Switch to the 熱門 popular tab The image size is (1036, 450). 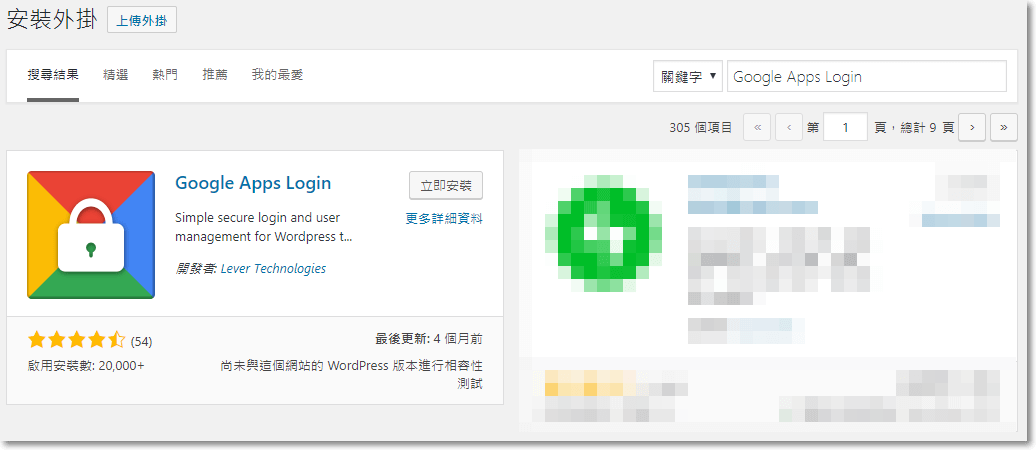(165, 75)
